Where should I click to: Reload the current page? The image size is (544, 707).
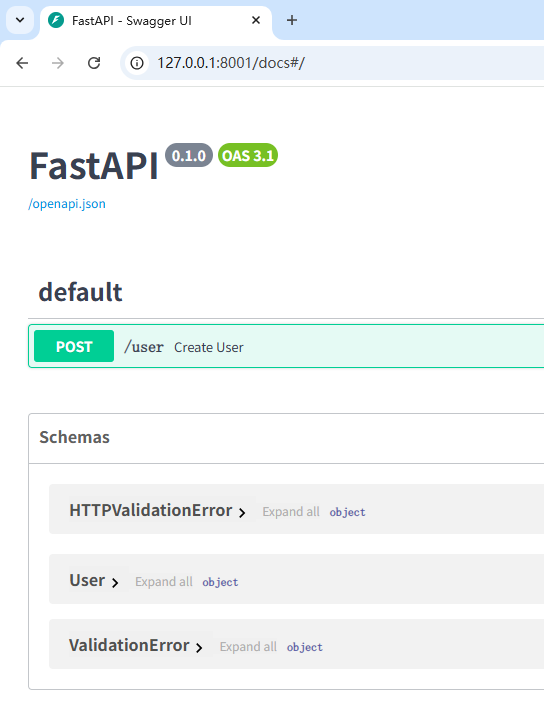click(94, 63)
